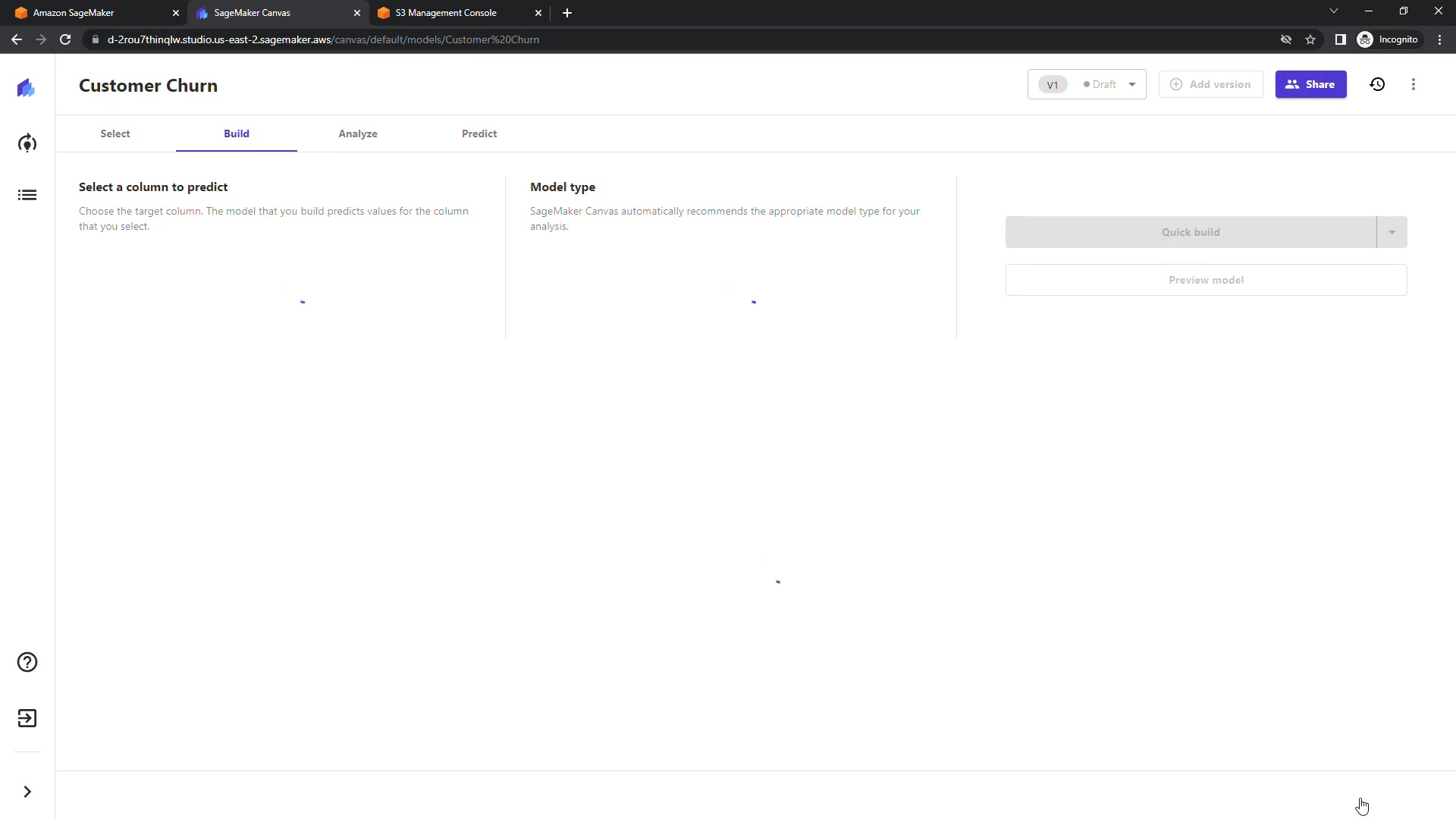Open the datasets list icon in the sidebar
The height and width of the screenshot is (819, 1456).
coord(27,195)
